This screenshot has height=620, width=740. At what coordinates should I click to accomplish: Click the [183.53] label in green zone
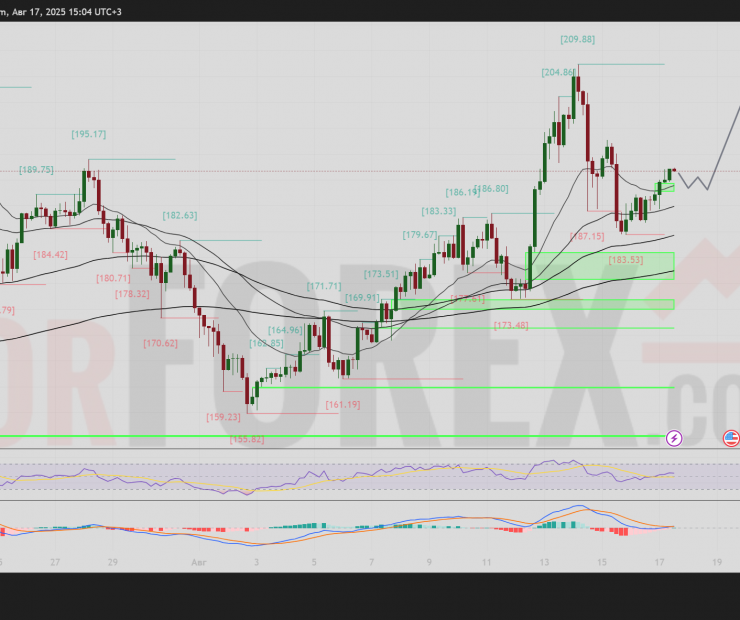click(625, 260)
